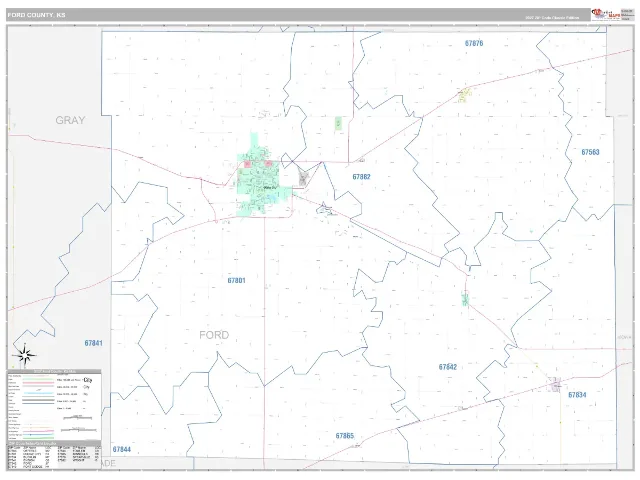The height and width of the screenshot is (480, 640).
Task: Click ZIP code label 67865
Action: coord(344,436)
